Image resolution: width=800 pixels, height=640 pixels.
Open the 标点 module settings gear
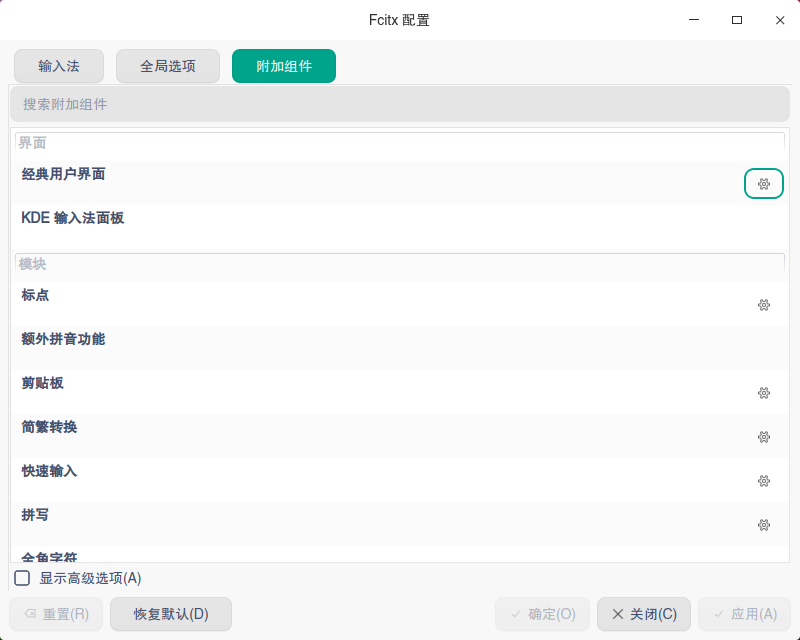763,305
